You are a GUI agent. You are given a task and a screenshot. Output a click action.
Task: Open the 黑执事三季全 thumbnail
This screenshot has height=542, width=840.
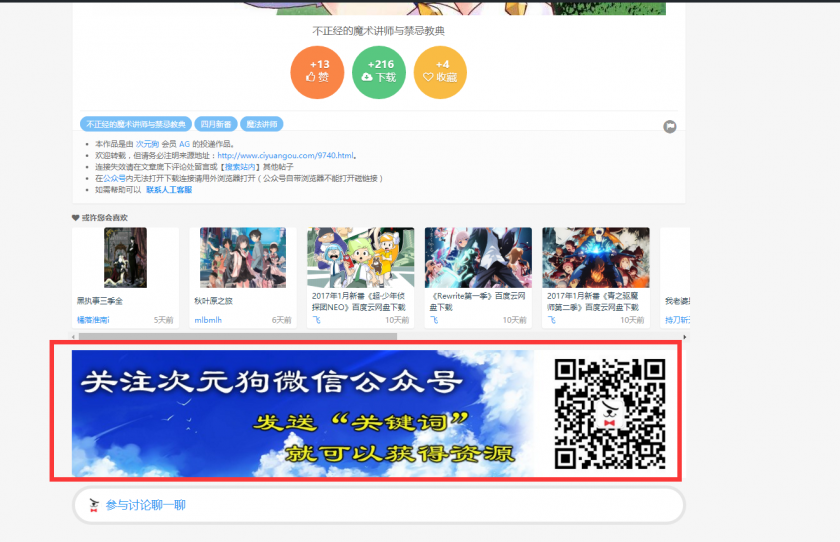(x=125, y=258)
